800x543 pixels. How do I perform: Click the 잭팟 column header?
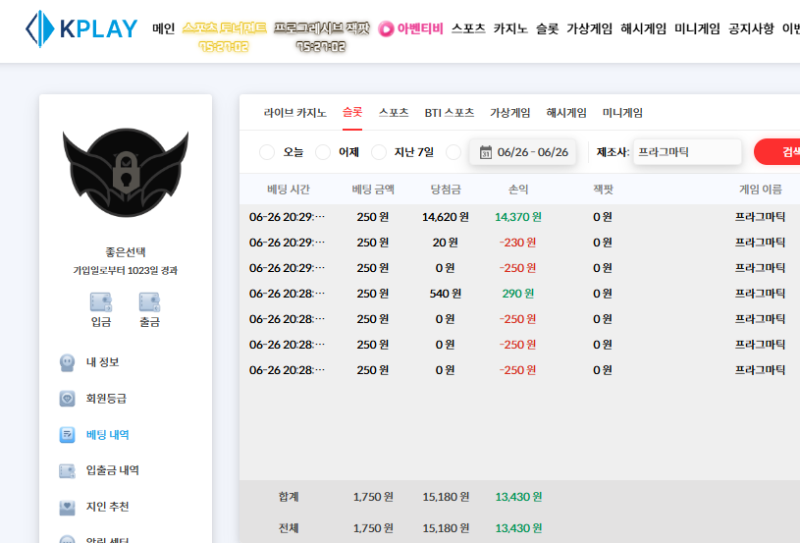tap(603, 190)
